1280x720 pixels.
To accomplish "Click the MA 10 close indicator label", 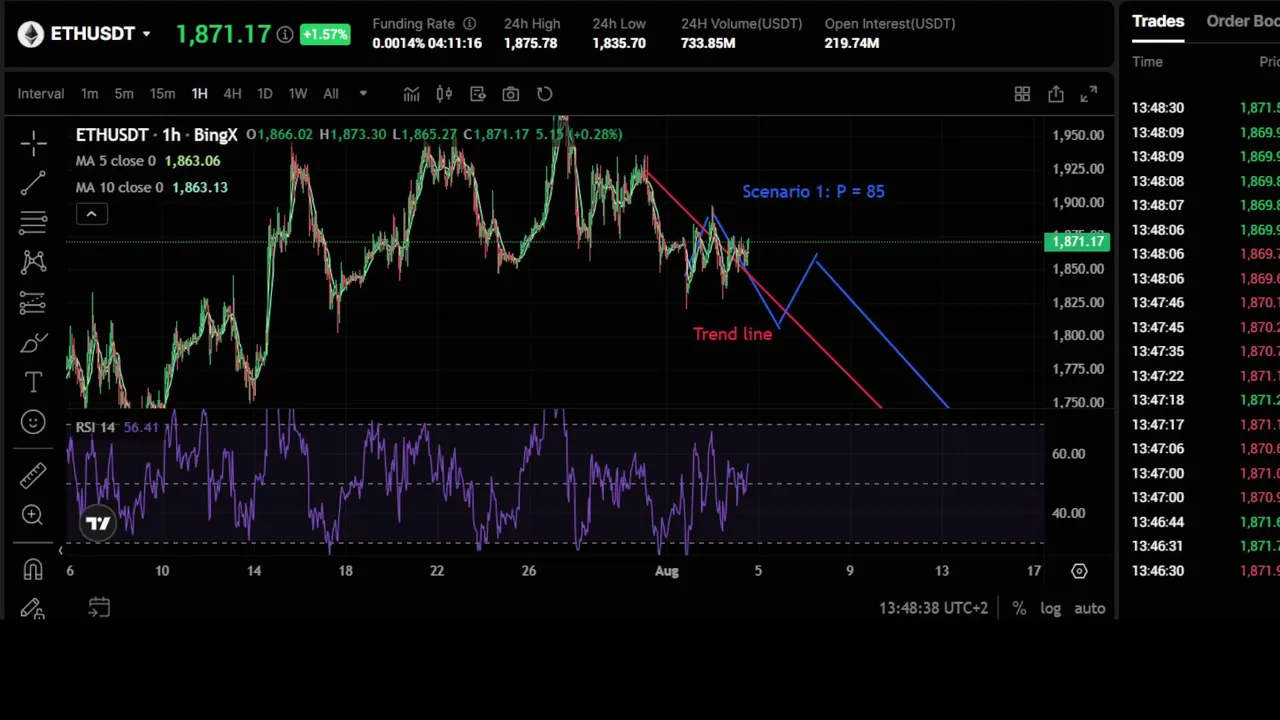I will point(120,188).
